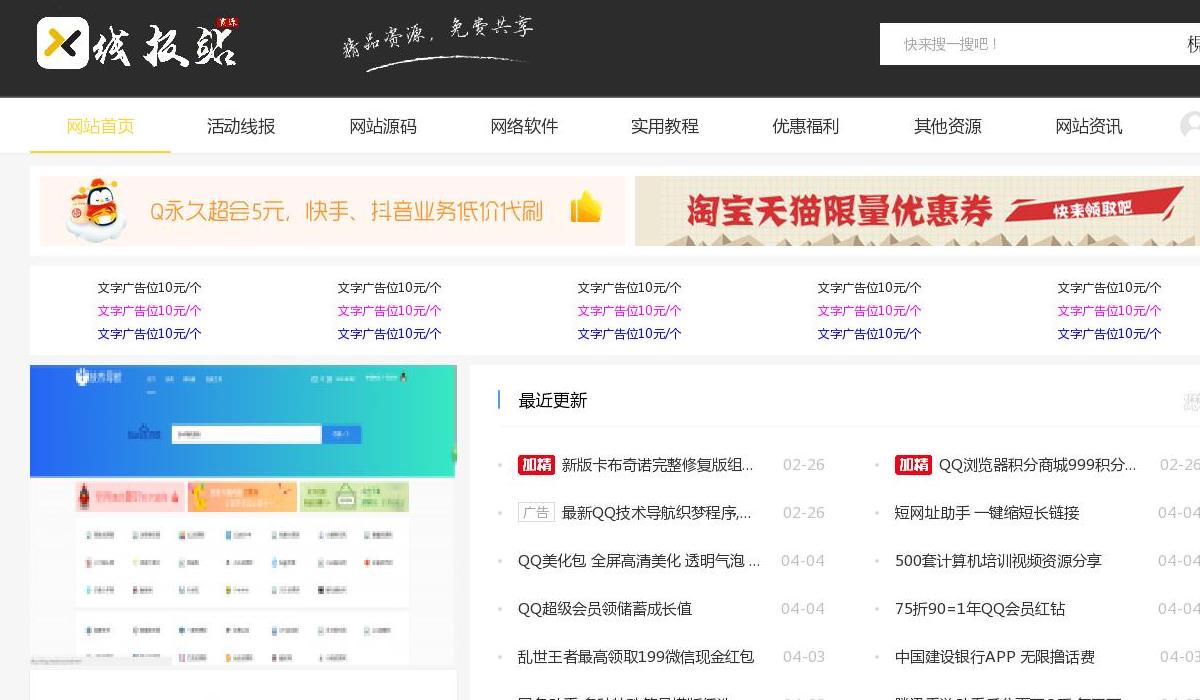Open 新版卡布奇诺完整修复版 article

[658, 465]
